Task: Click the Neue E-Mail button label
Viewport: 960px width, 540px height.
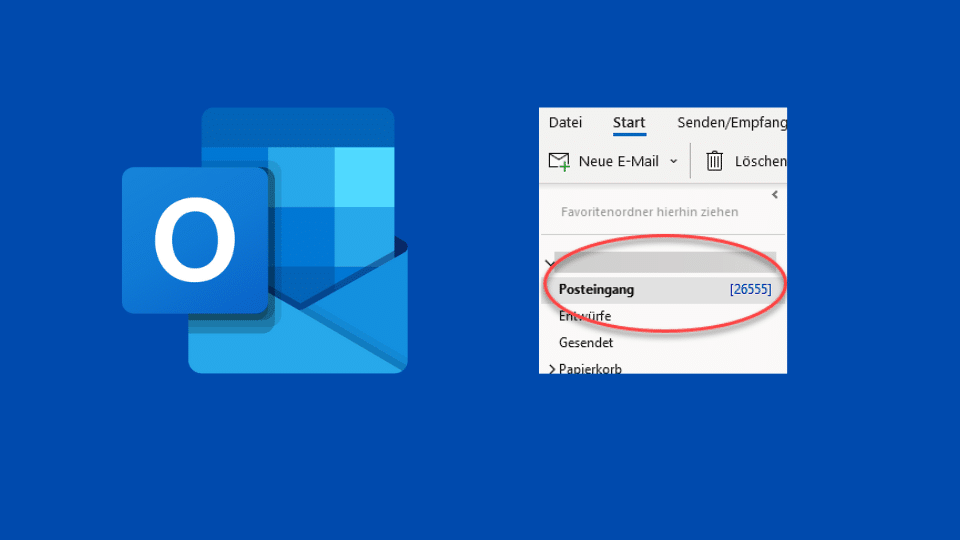Action: click(618, 161)
